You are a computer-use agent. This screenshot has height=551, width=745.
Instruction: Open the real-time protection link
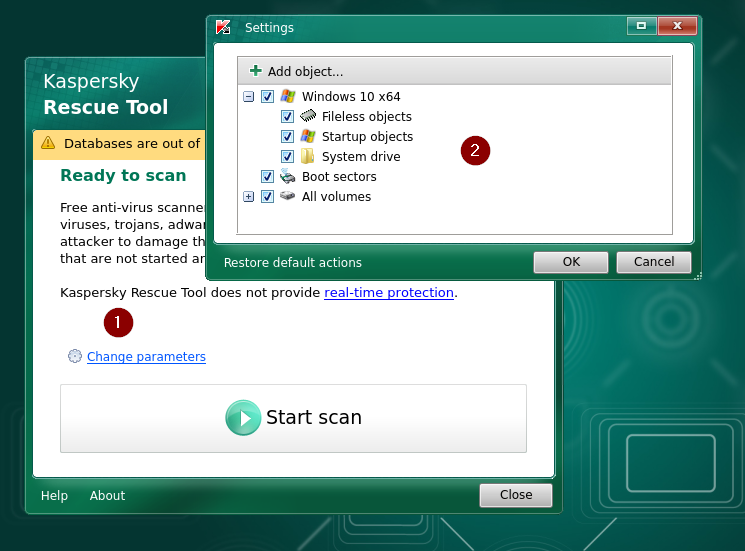[389, 293]
